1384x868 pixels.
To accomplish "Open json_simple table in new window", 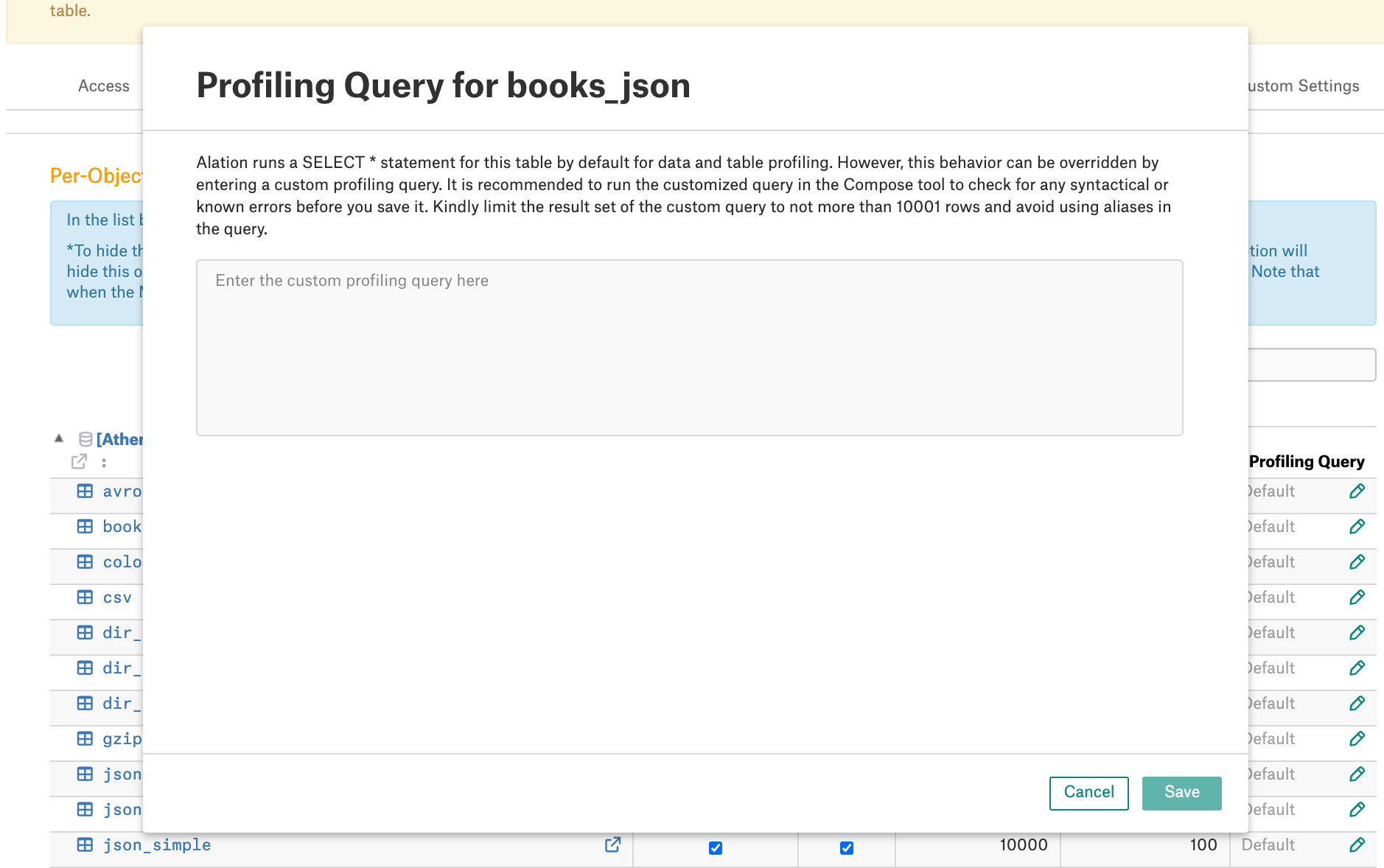I will click(x=612, y=845).
